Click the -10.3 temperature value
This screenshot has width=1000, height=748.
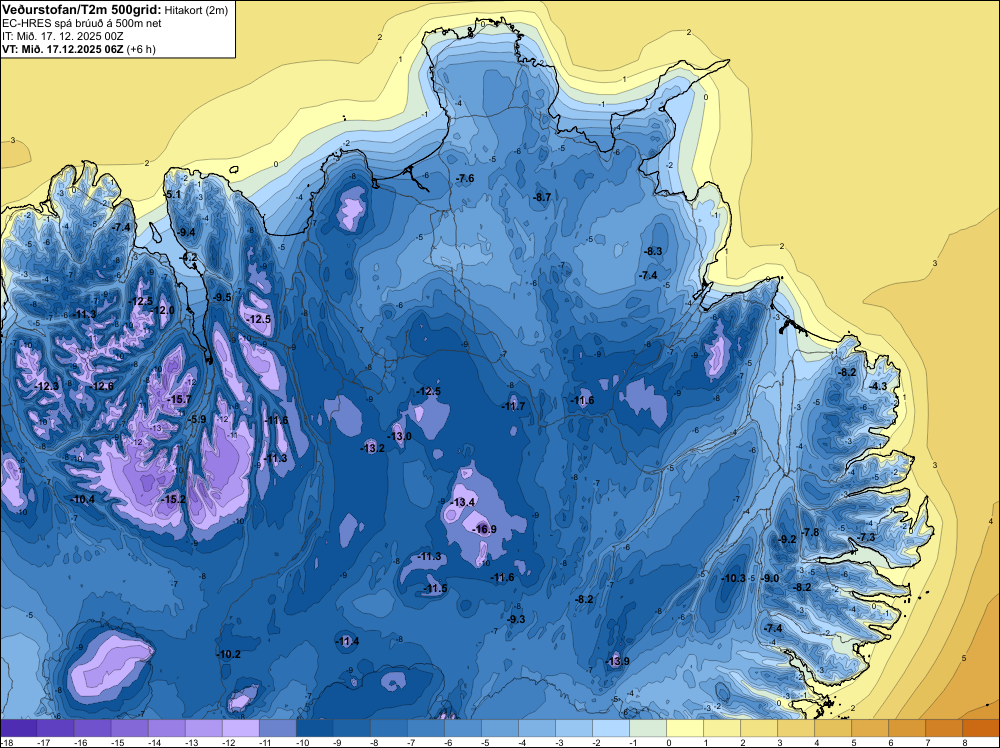tap(733, 578)
